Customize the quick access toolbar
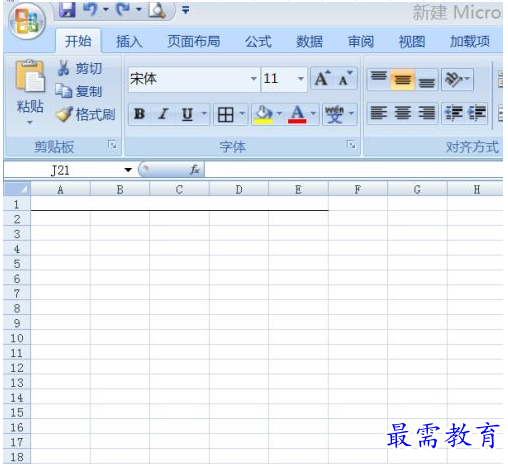 pyautogui.click(x=186, y=10)
